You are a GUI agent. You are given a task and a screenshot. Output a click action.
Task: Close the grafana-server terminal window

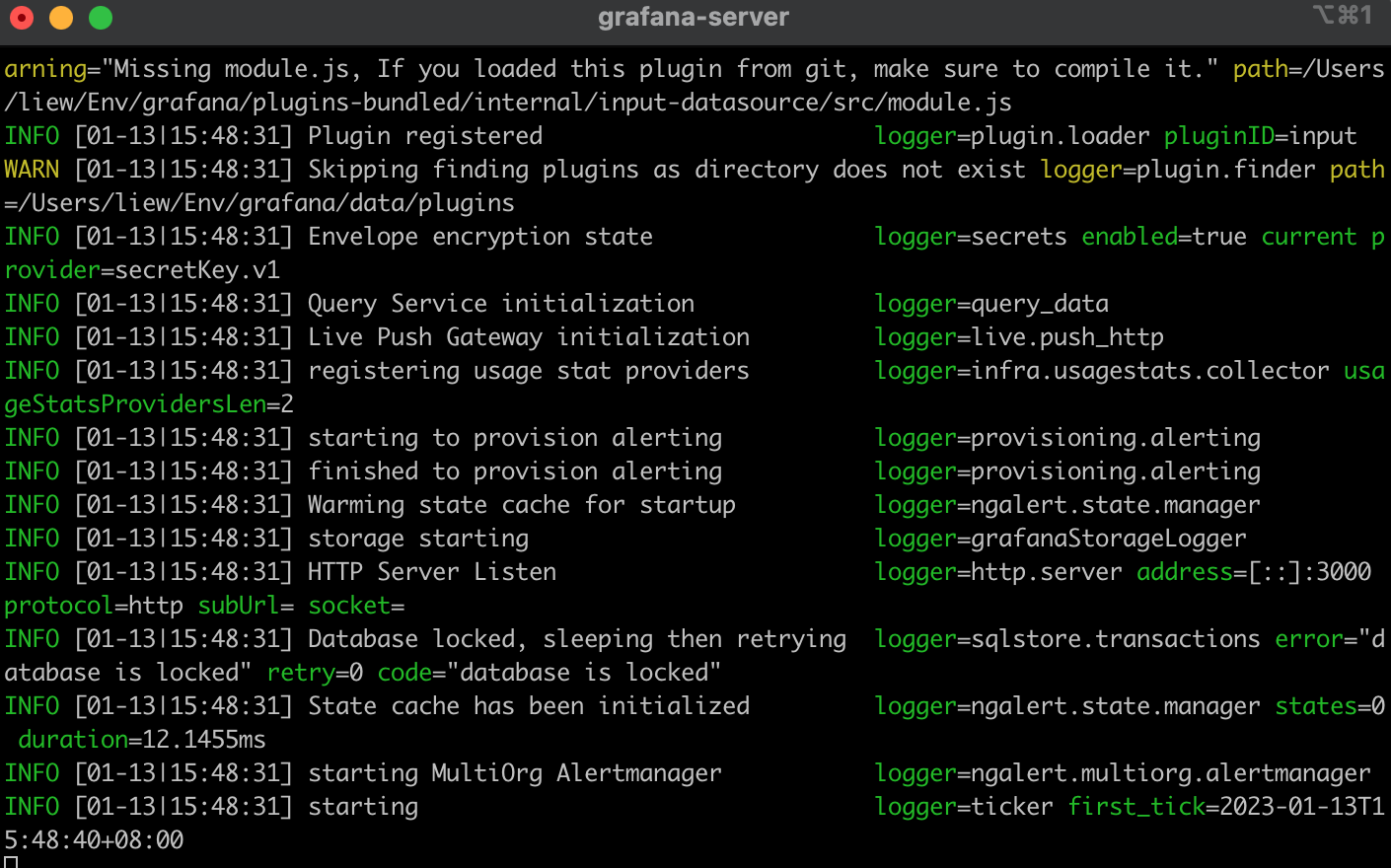click(22, 18)
